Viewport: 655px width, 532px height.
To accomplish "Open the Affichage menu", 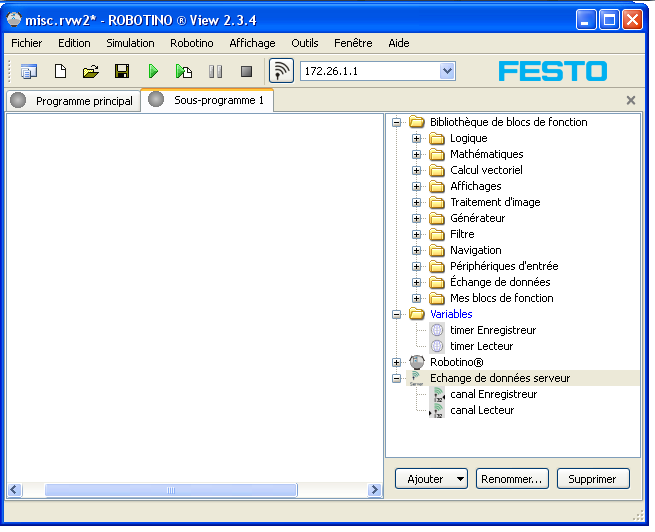I will (x=252, y=43).
